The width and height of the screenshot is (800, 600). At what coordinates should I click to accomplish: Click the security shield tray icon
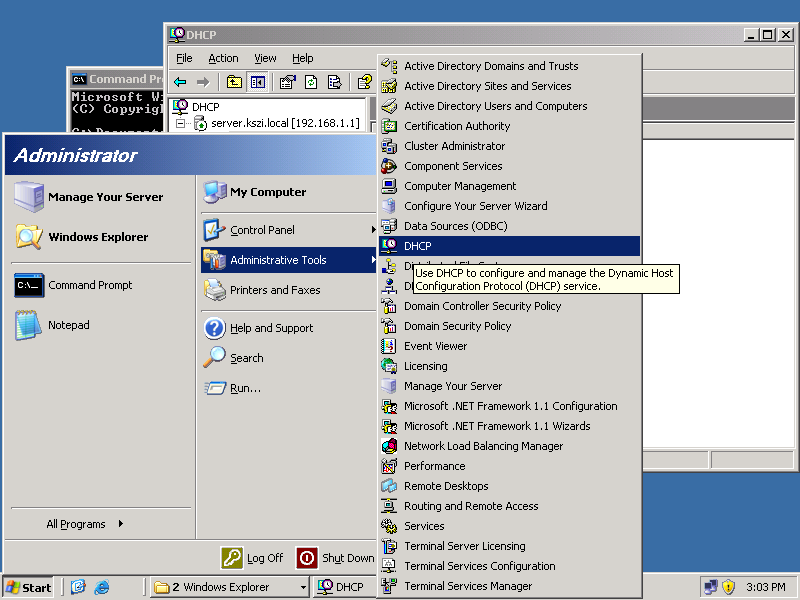pos(729,587)
